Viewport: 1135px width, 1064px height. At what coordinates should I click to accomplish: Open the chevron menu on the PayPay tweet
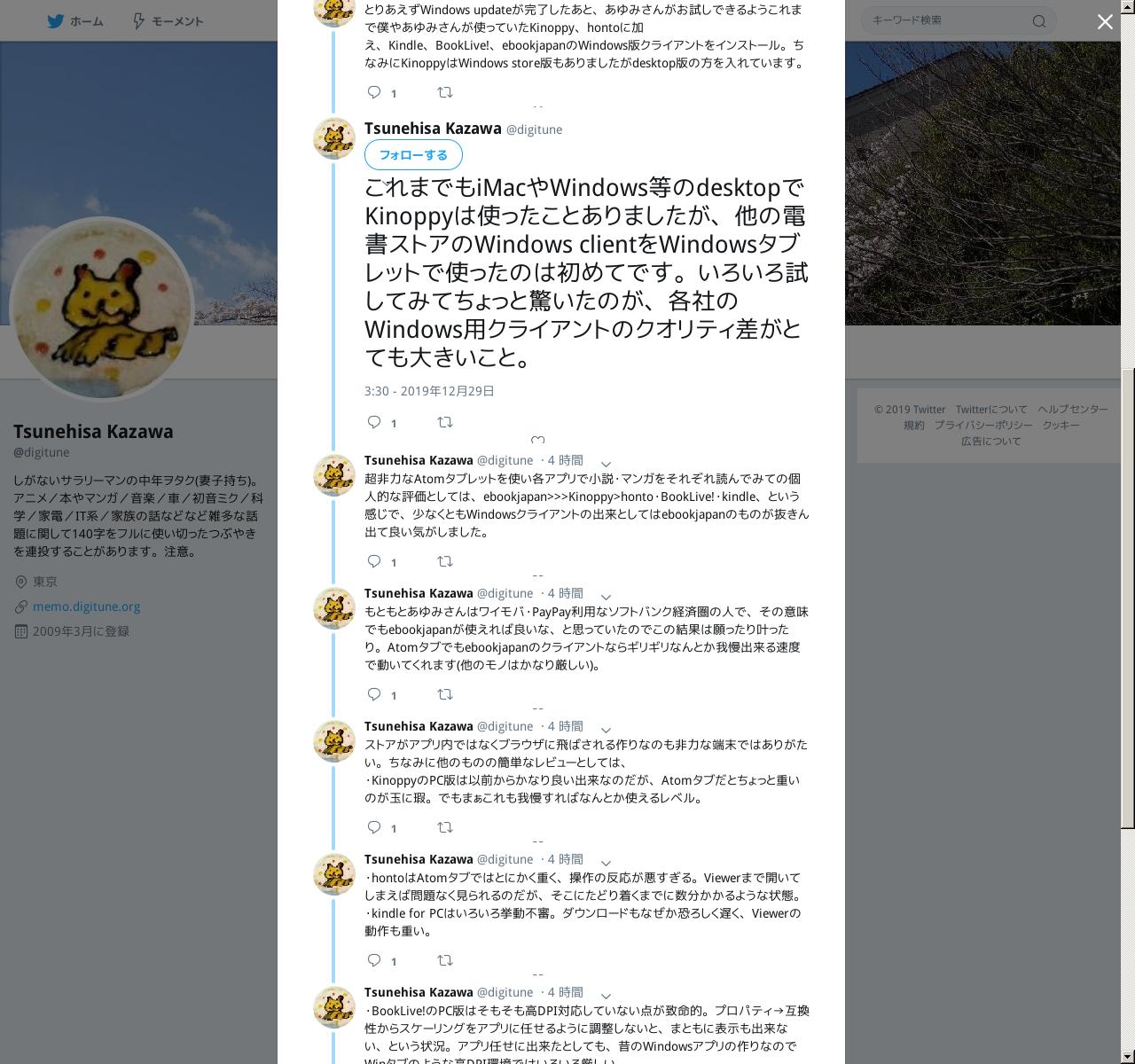pos(606,597)
